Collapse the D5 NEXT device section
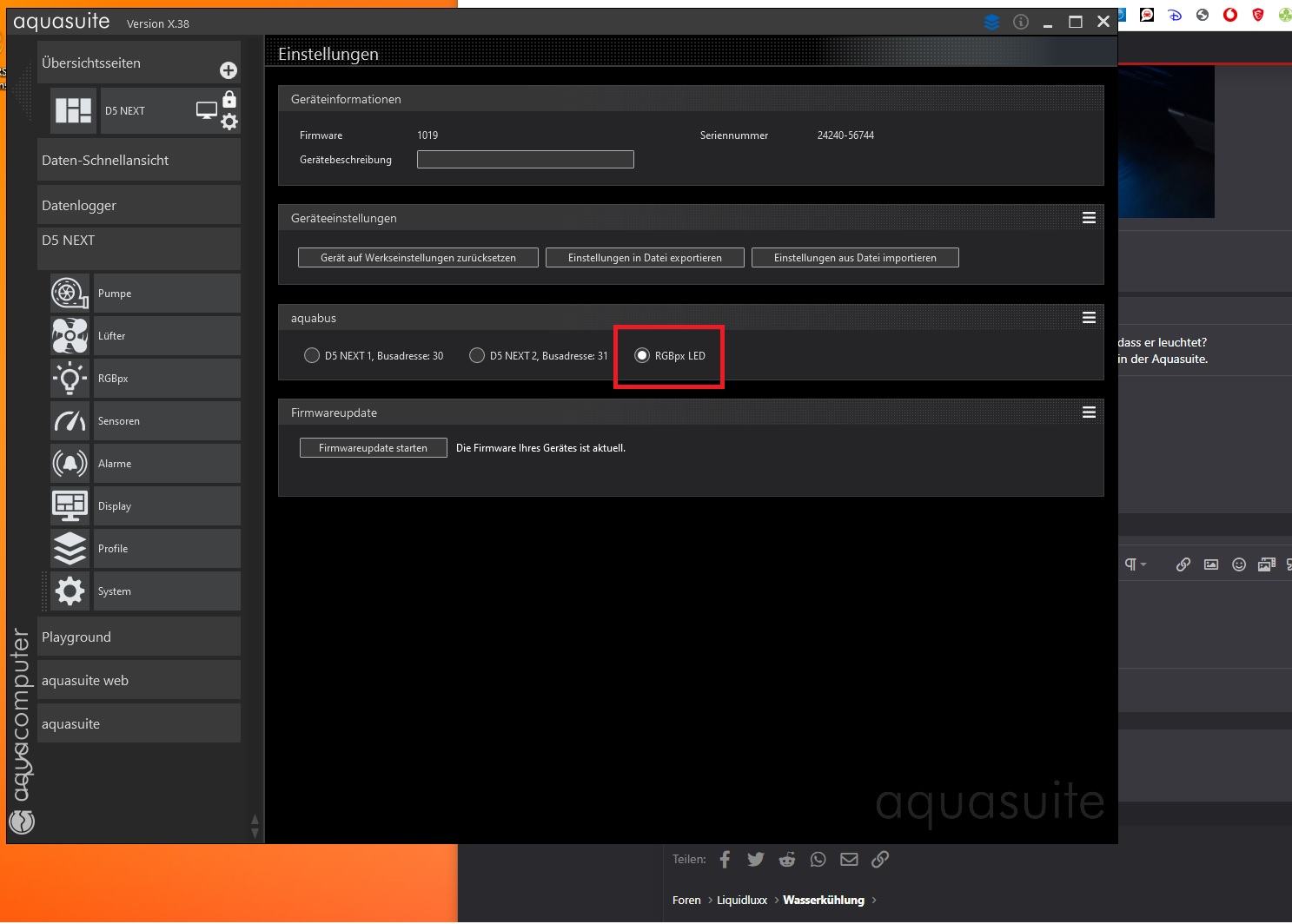The height and width of the screenshot is (924, 1292). pyautogui.click(x=139, y=248)
